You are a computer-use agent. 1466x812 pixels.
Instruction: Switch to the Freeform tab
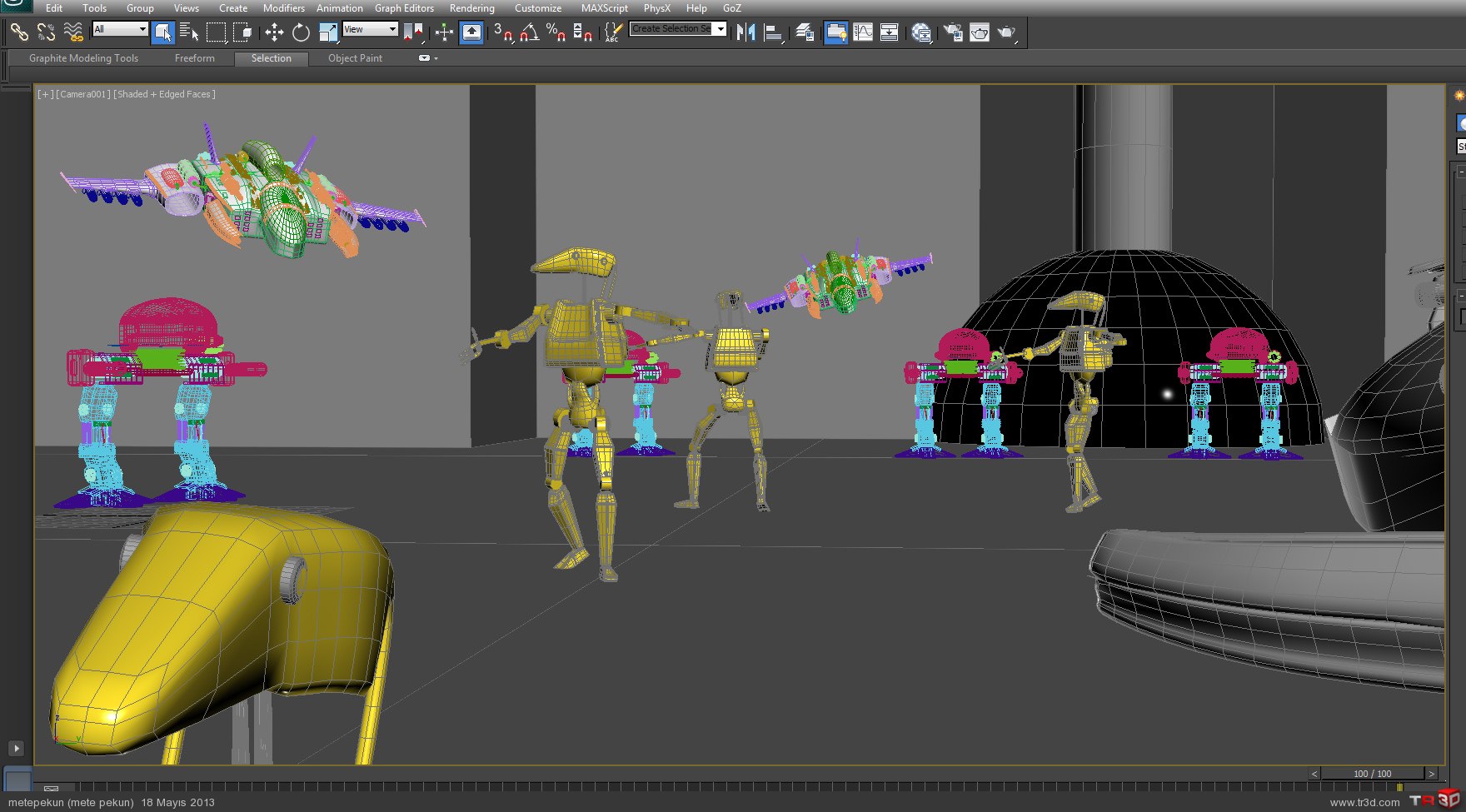pyautogui.click(x=194, y=58)
